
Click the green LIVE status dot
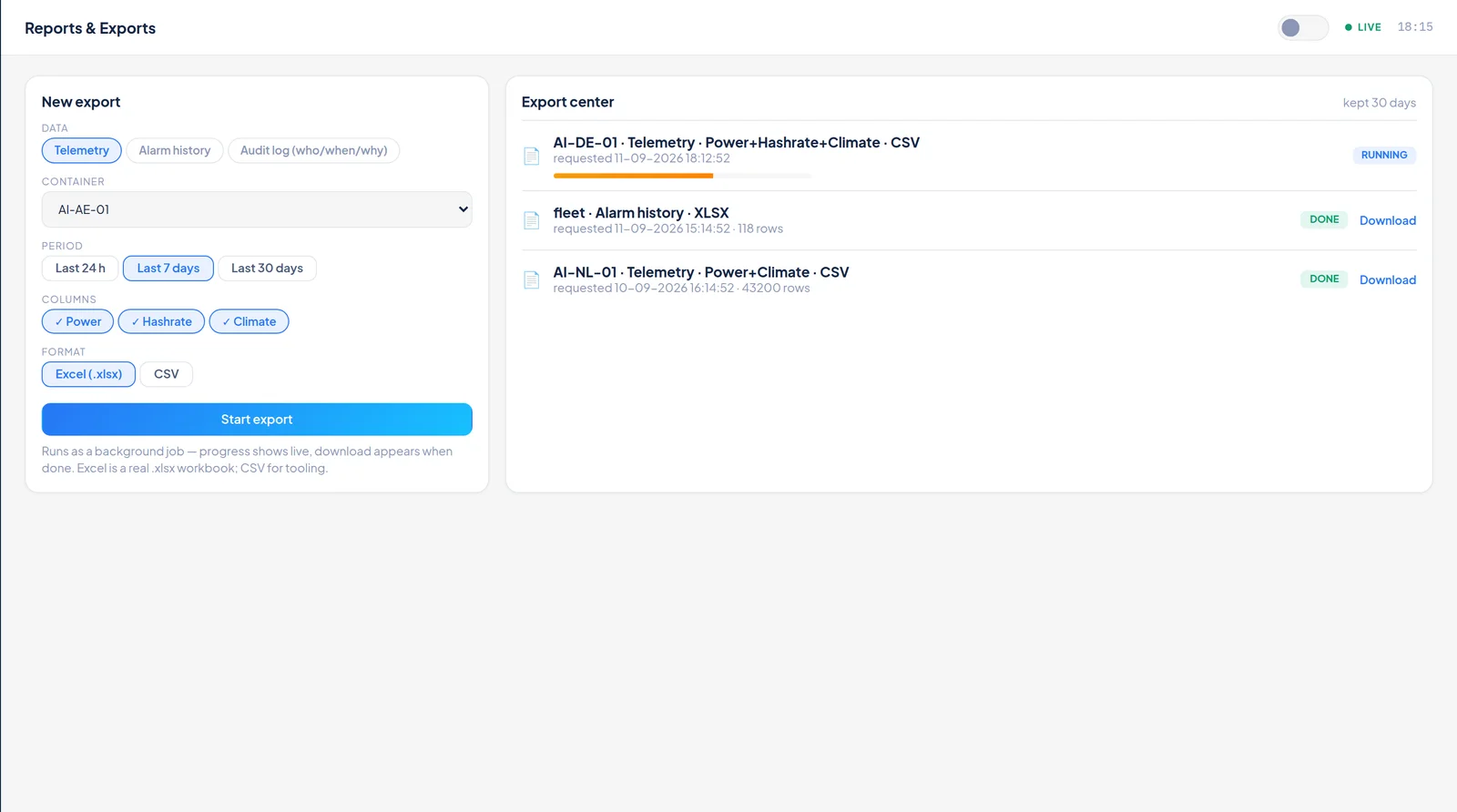coord(1349,27)
